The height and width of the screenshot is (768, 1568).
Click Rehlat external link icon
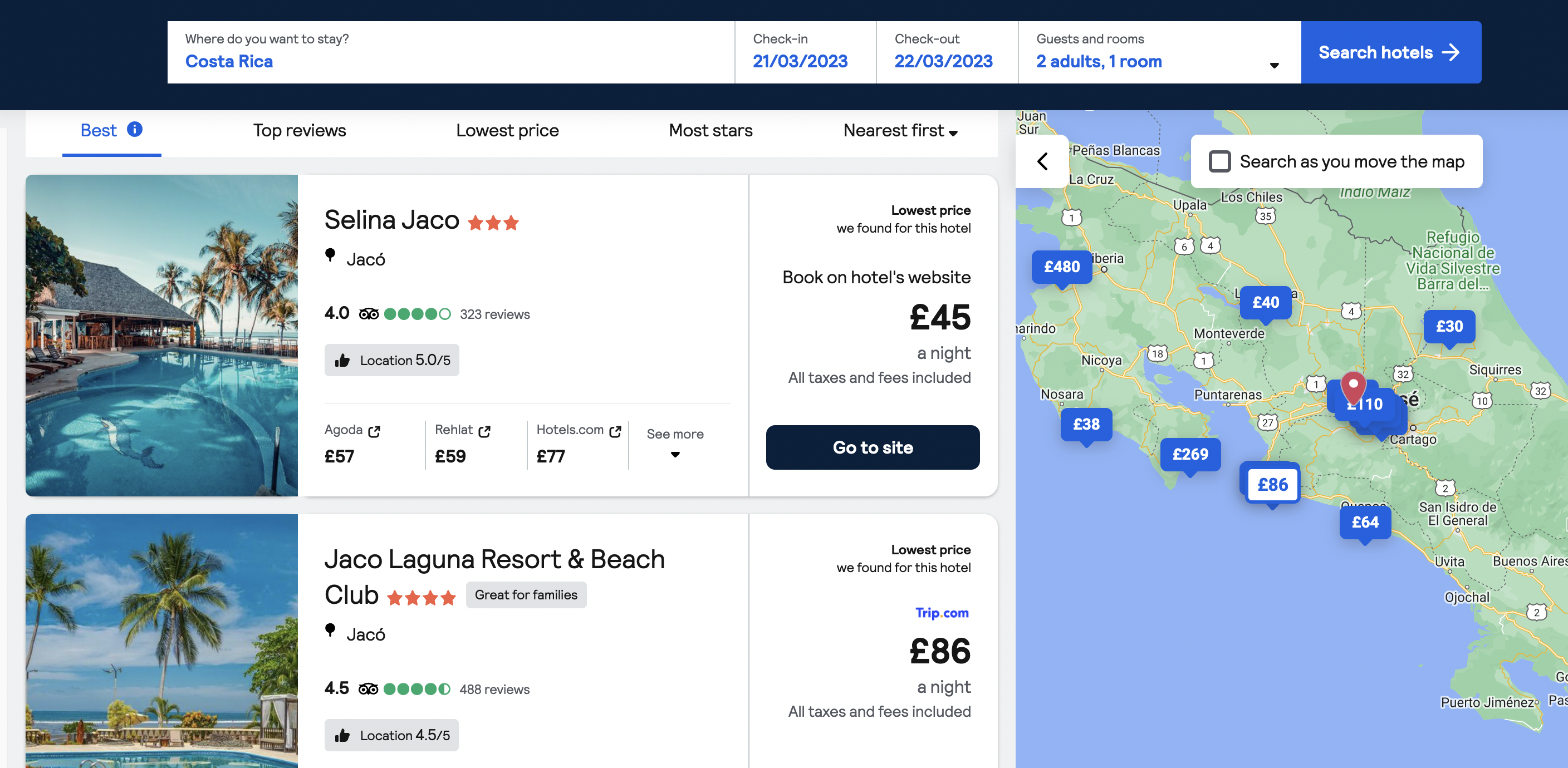[x=484, y=431]
